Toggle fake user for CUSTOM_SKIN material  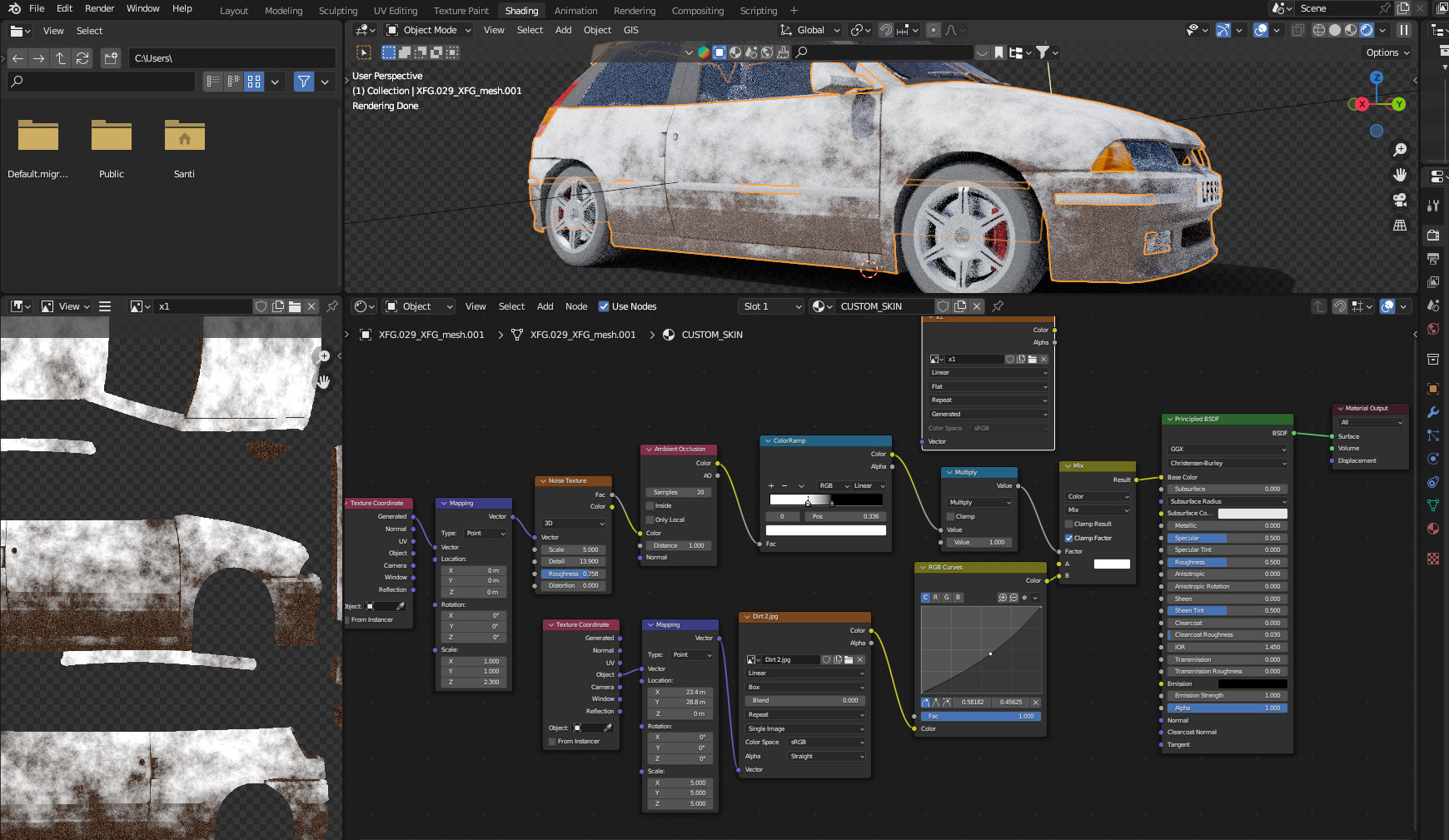[x=944, y=306]
